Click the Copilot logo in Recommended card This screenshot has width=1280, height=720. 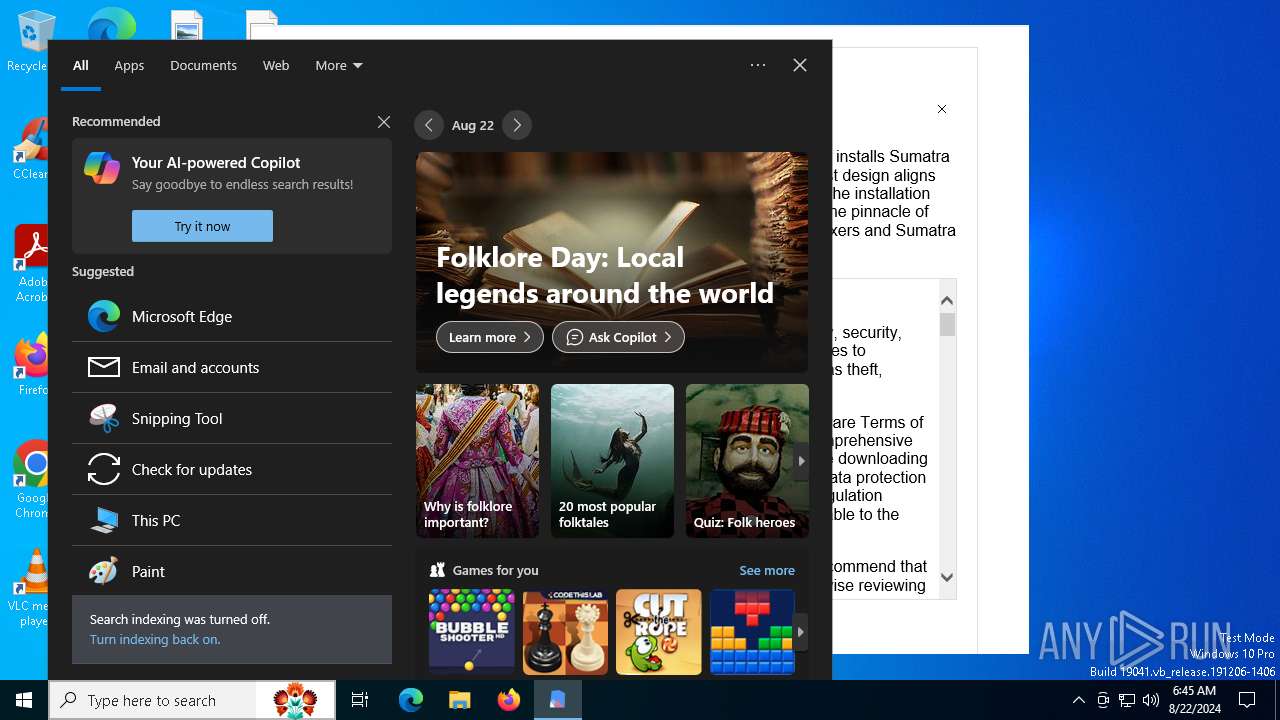102,168
